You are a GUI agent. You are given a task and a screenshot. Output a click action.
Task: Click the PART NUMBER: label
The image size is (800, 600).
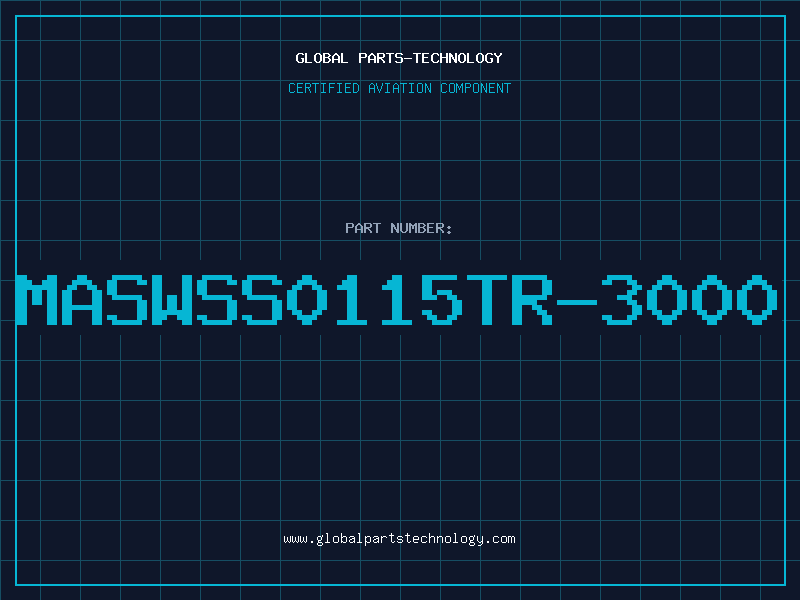pyautogui.click(x=398, y=228)
